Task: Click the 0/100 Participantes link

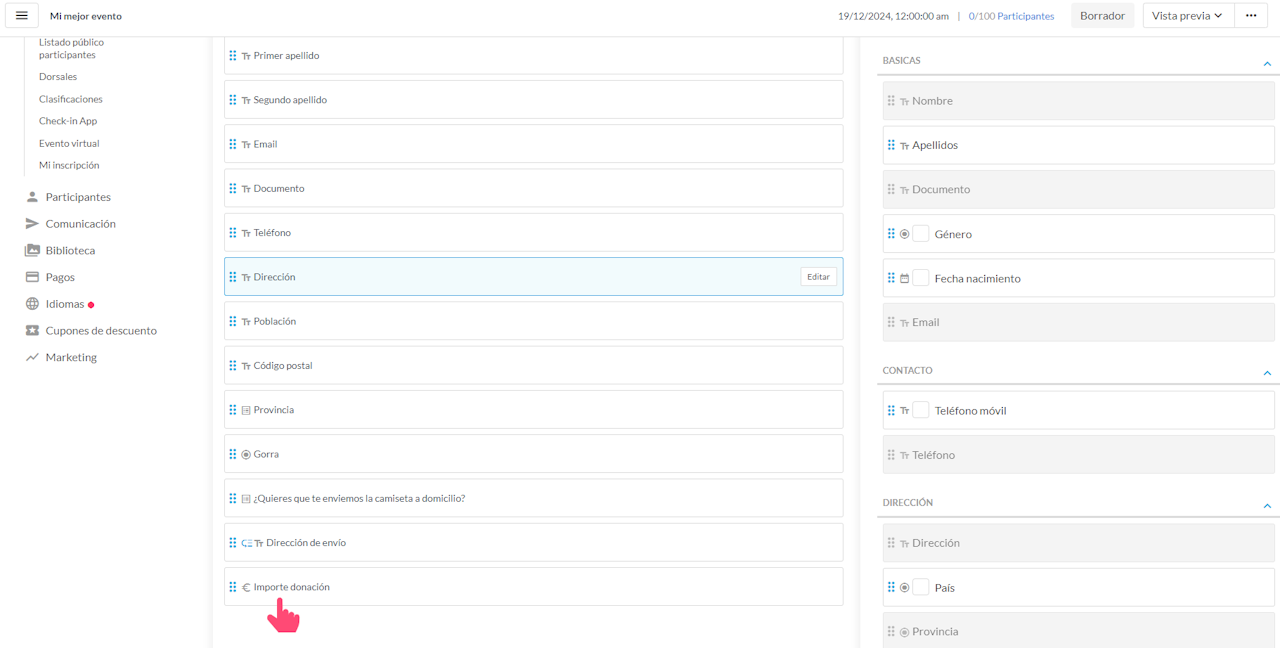Action: coord(1011,16)
